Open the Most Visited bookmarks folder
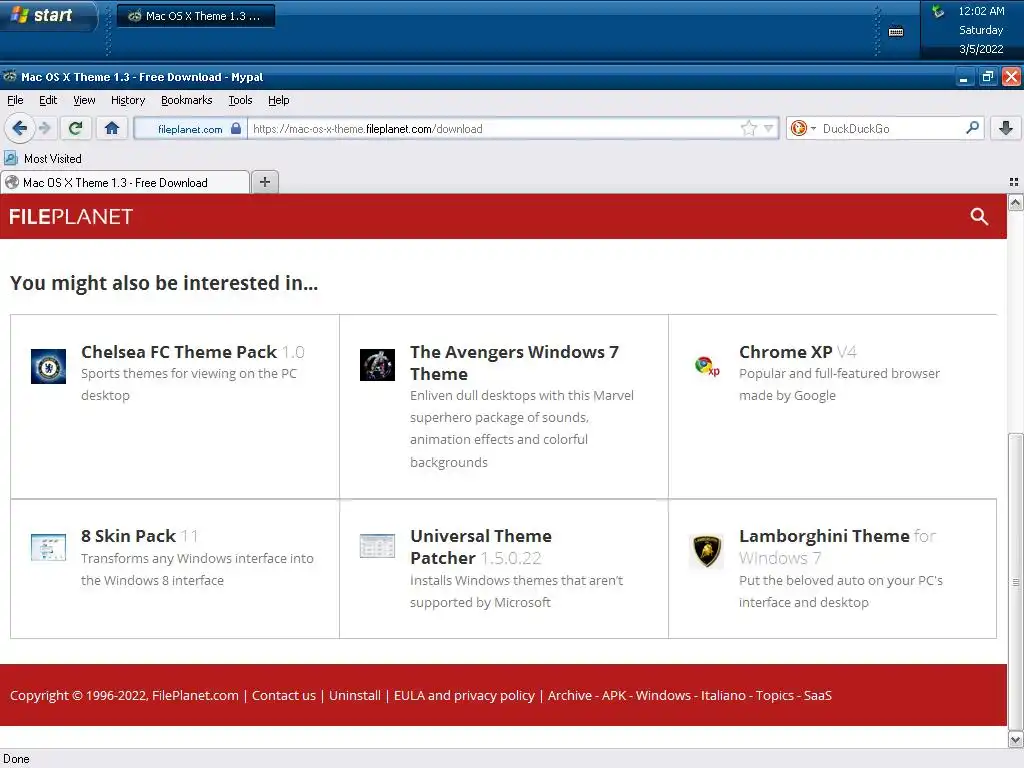 [43, 159]
